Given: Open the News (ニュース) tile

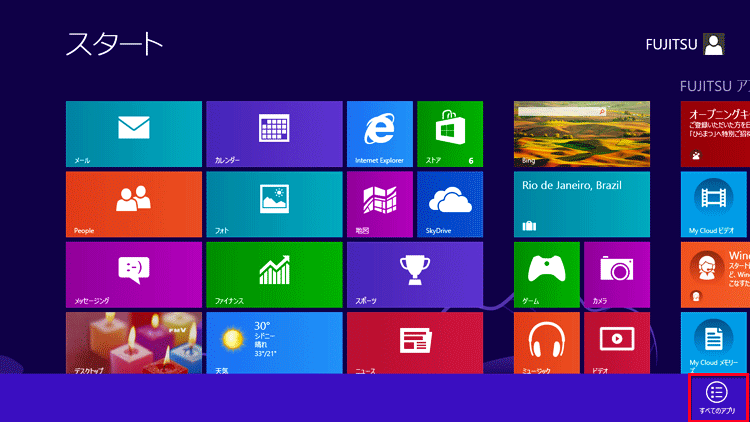Looking at the screenshot, I should [x=415, y=343].
